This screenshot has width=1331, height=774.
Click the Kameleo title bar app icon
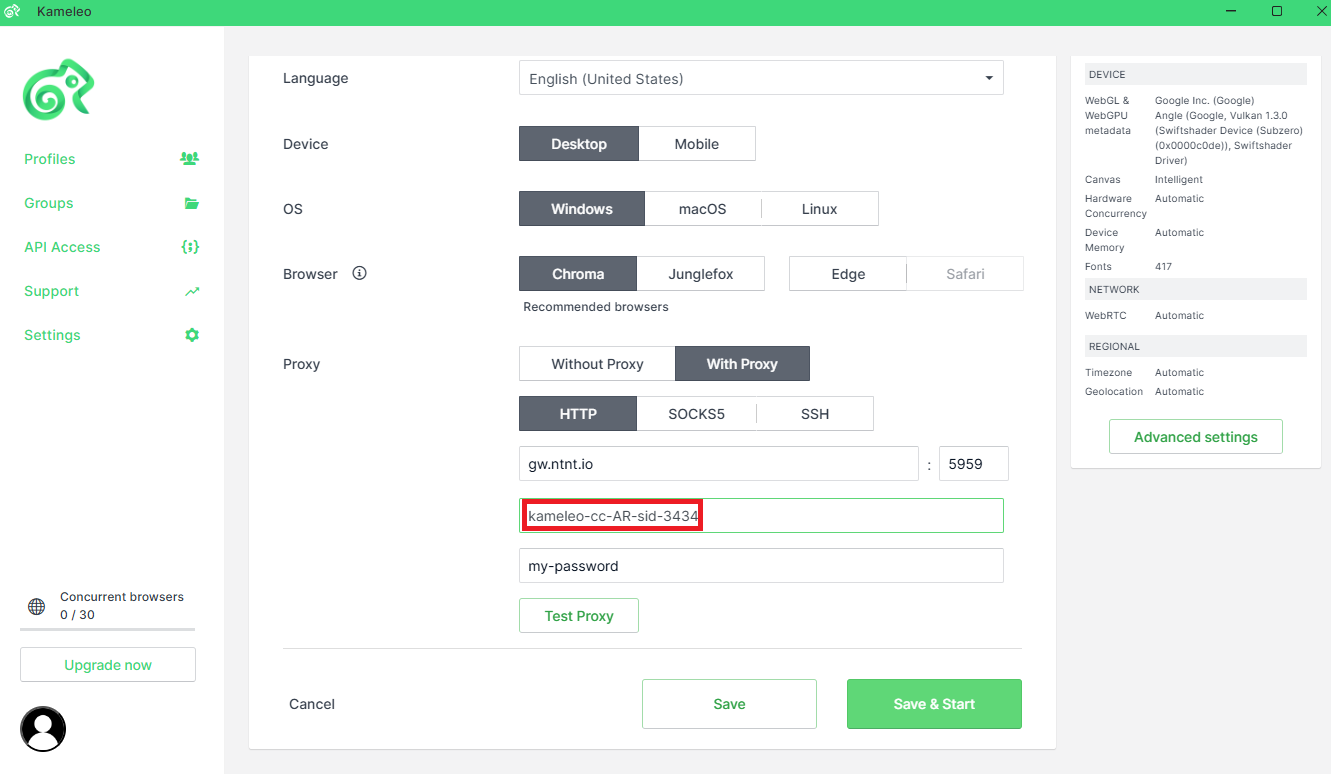pos(13,11)
